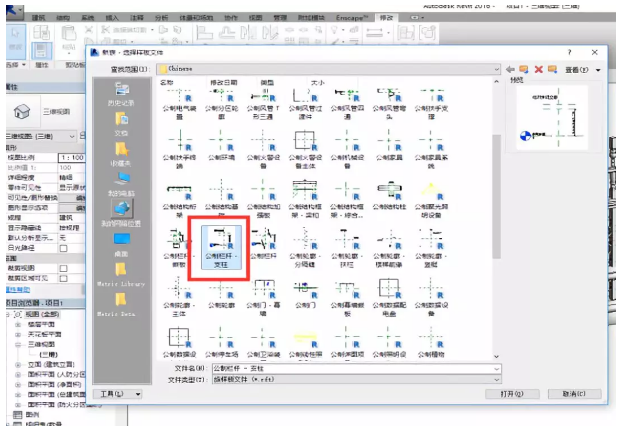Click the 属性 properties button in ribbon

click(x=41, y=51)
